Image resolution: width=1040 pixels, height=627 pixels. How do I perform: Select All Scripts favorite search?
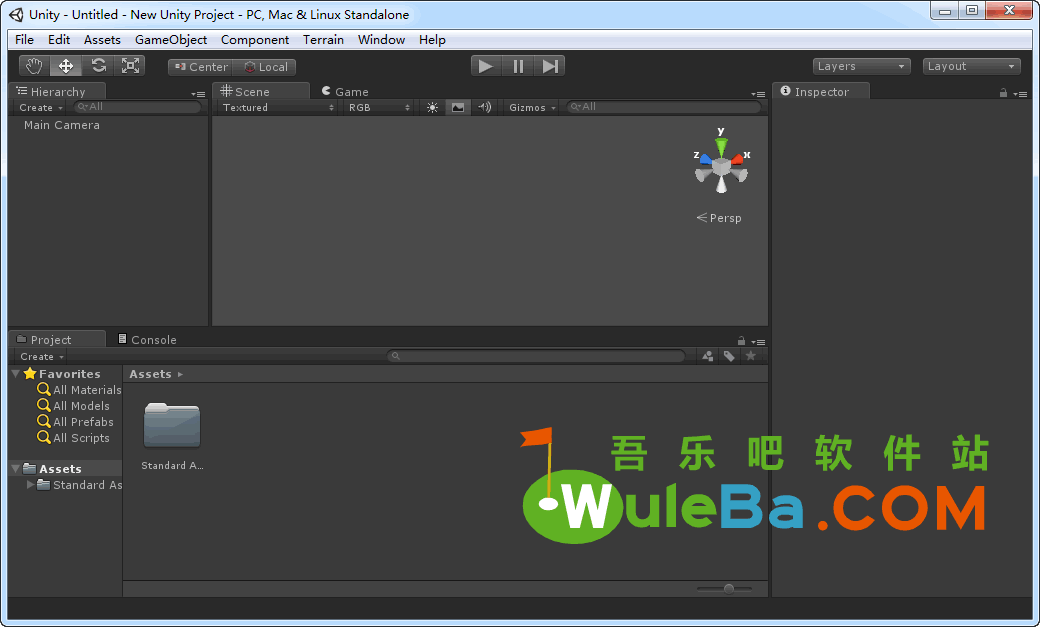pos(74,437)
